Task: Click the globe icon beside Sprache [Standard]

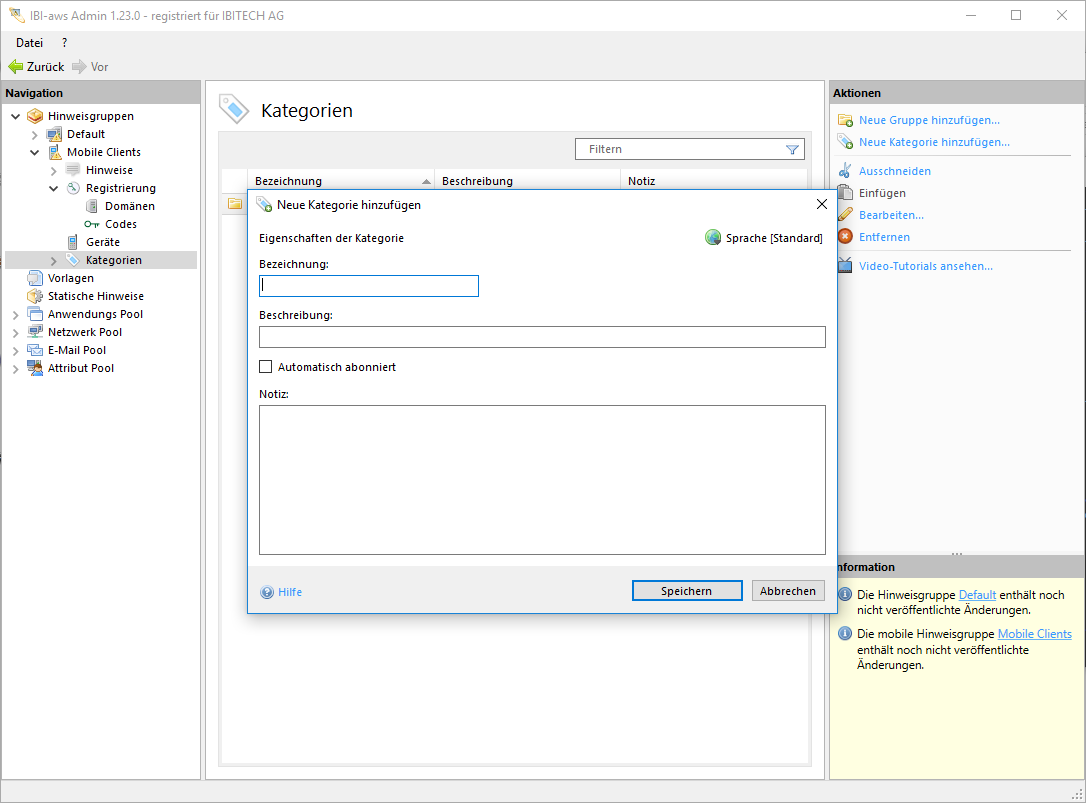Action: (713, 238)
